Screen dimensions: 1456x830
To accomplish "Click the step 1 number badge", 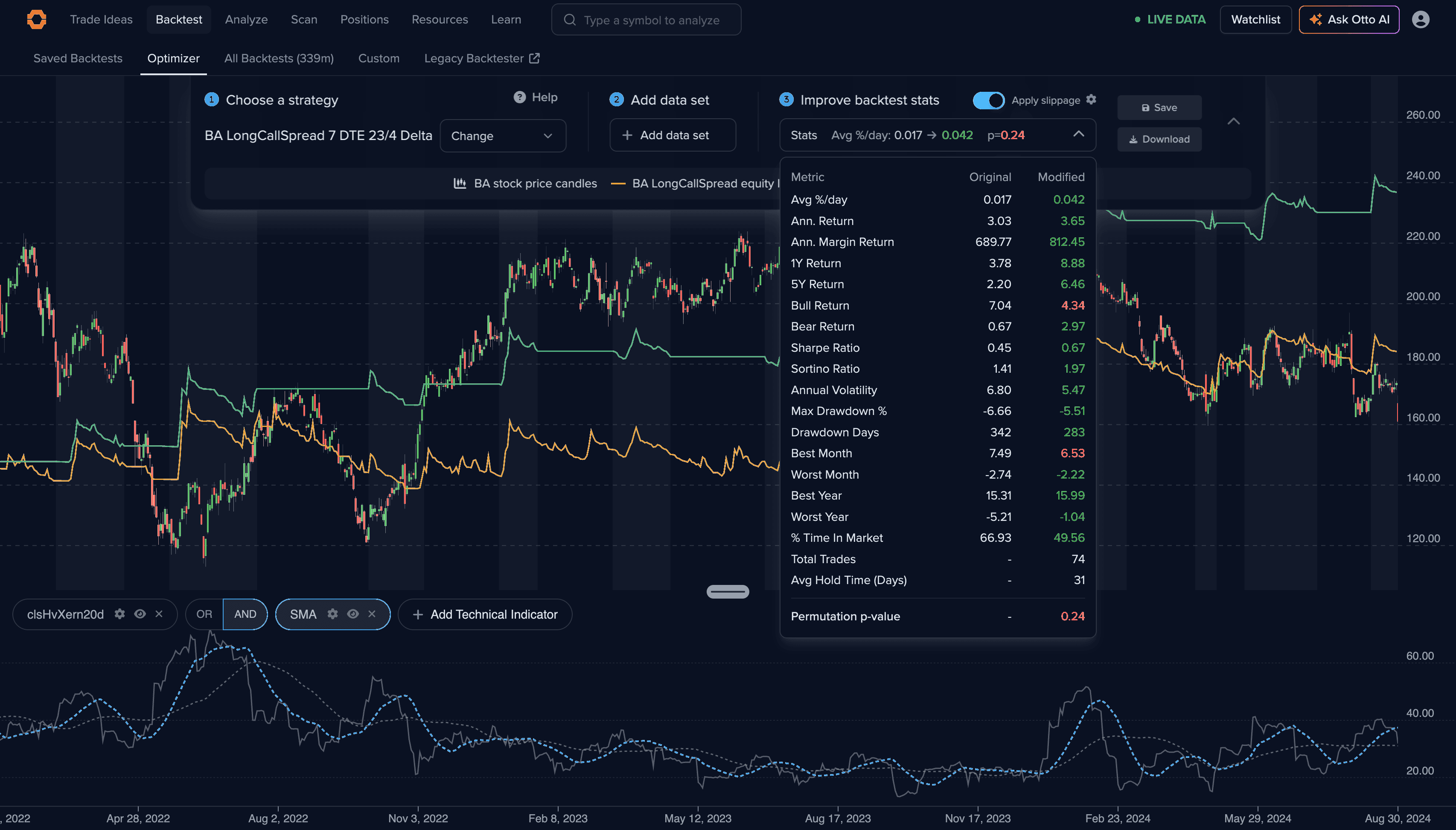I will (211, 99).
